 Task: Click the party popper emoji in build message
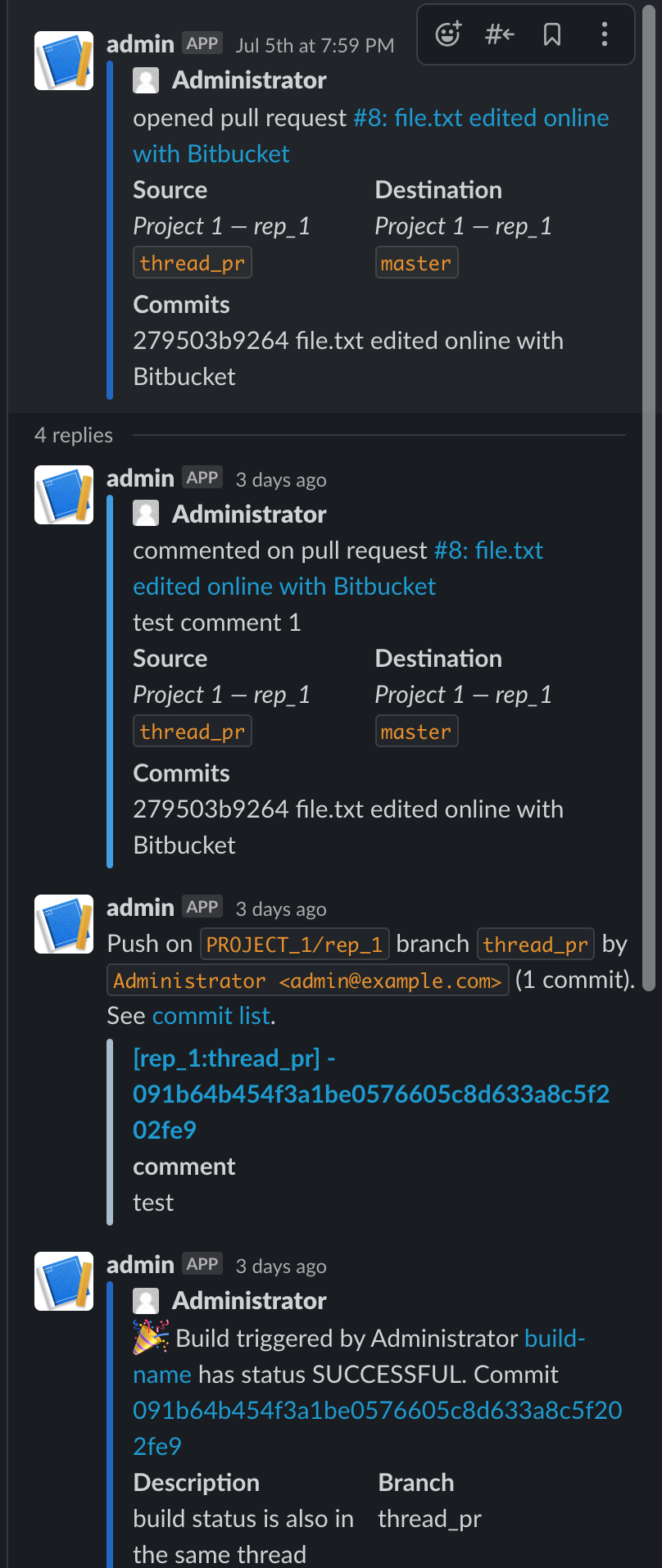[151, 1338]
